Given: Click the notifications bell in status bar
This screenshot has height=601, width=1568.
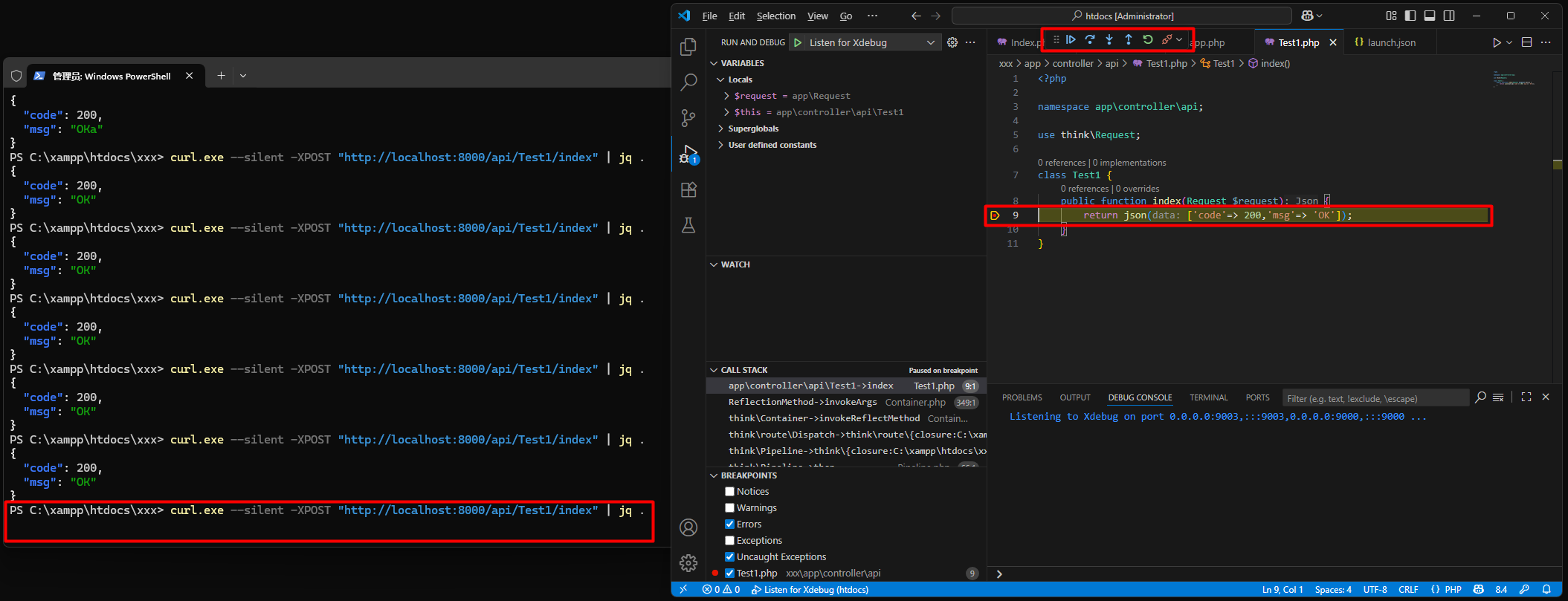Looking at the screenshot, I should pyautogui.click(x=1546, y=589).
